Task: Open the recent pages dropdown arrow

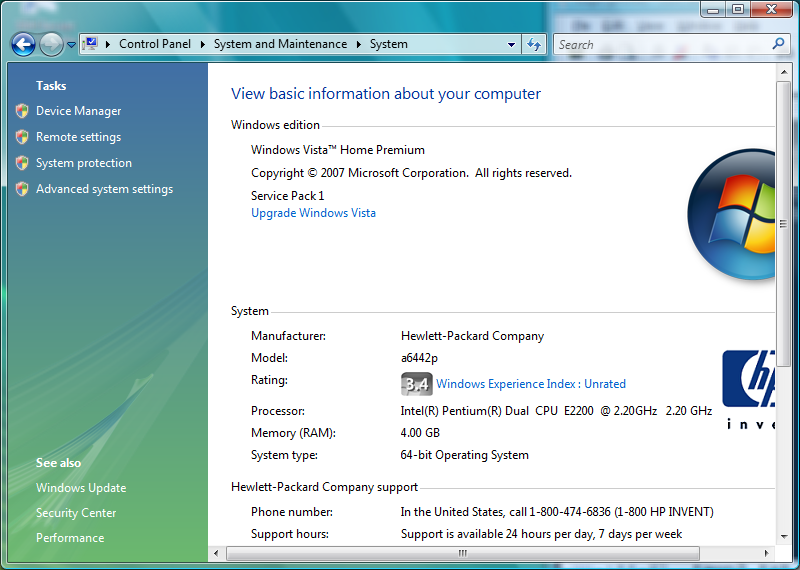Action: pos(72,45)
